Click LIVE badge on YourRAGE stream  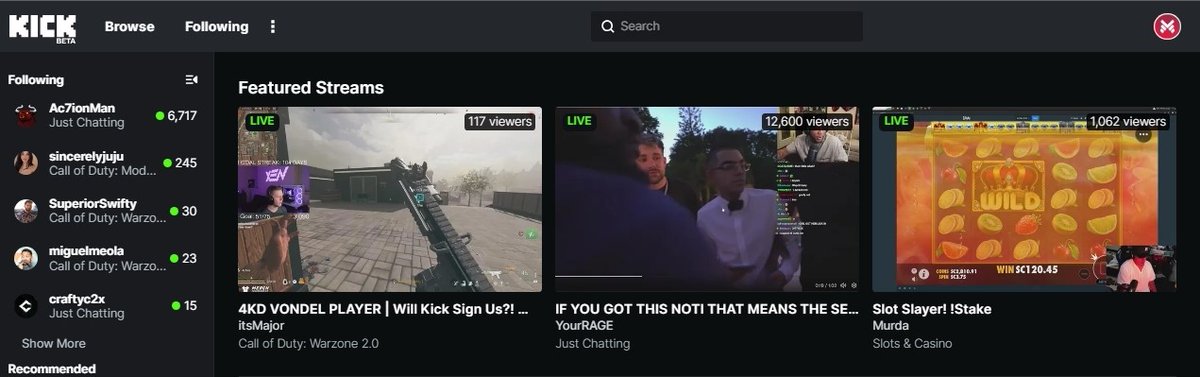579,121
